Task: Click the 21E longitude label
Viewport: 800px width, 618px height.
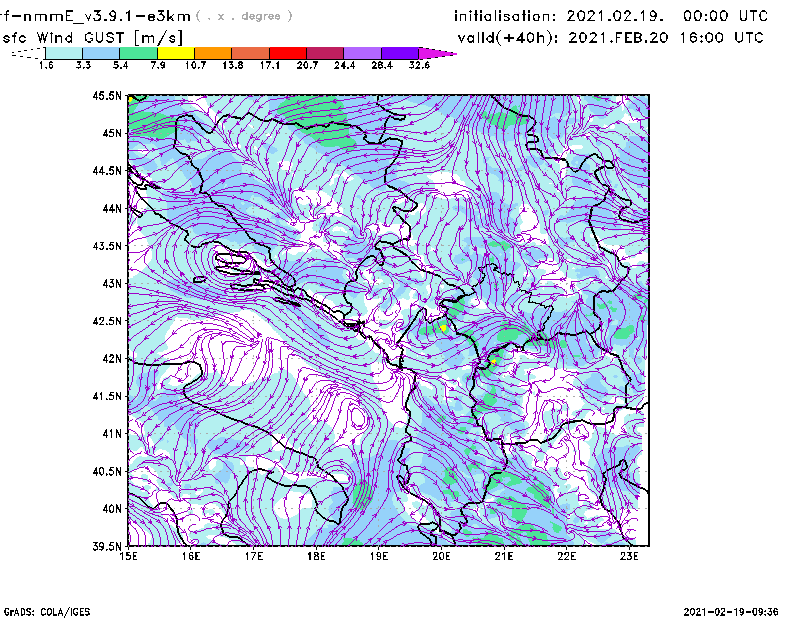Action: (504, 556)
